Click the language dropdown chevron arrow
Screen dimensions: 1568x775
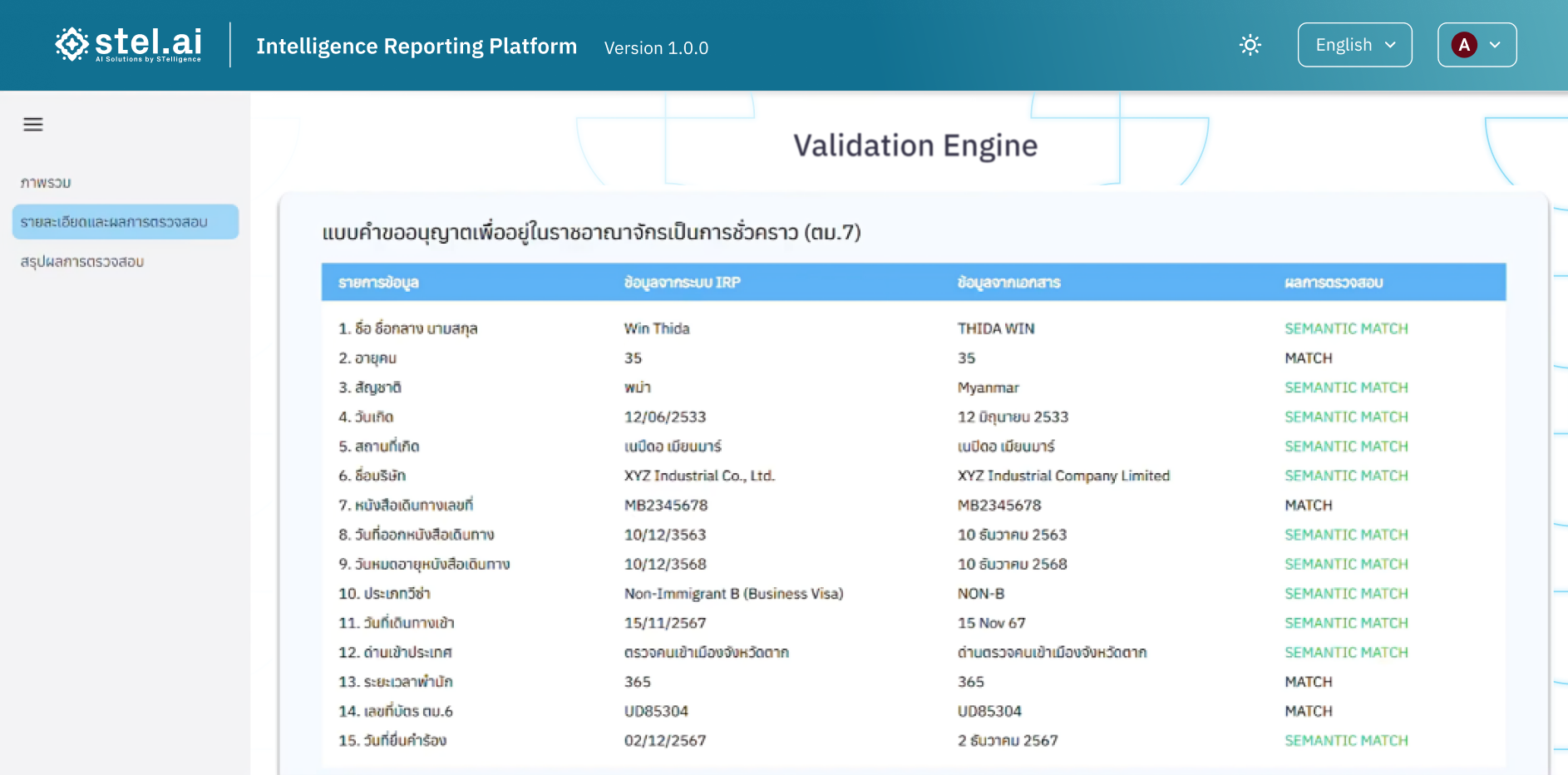1390,45
